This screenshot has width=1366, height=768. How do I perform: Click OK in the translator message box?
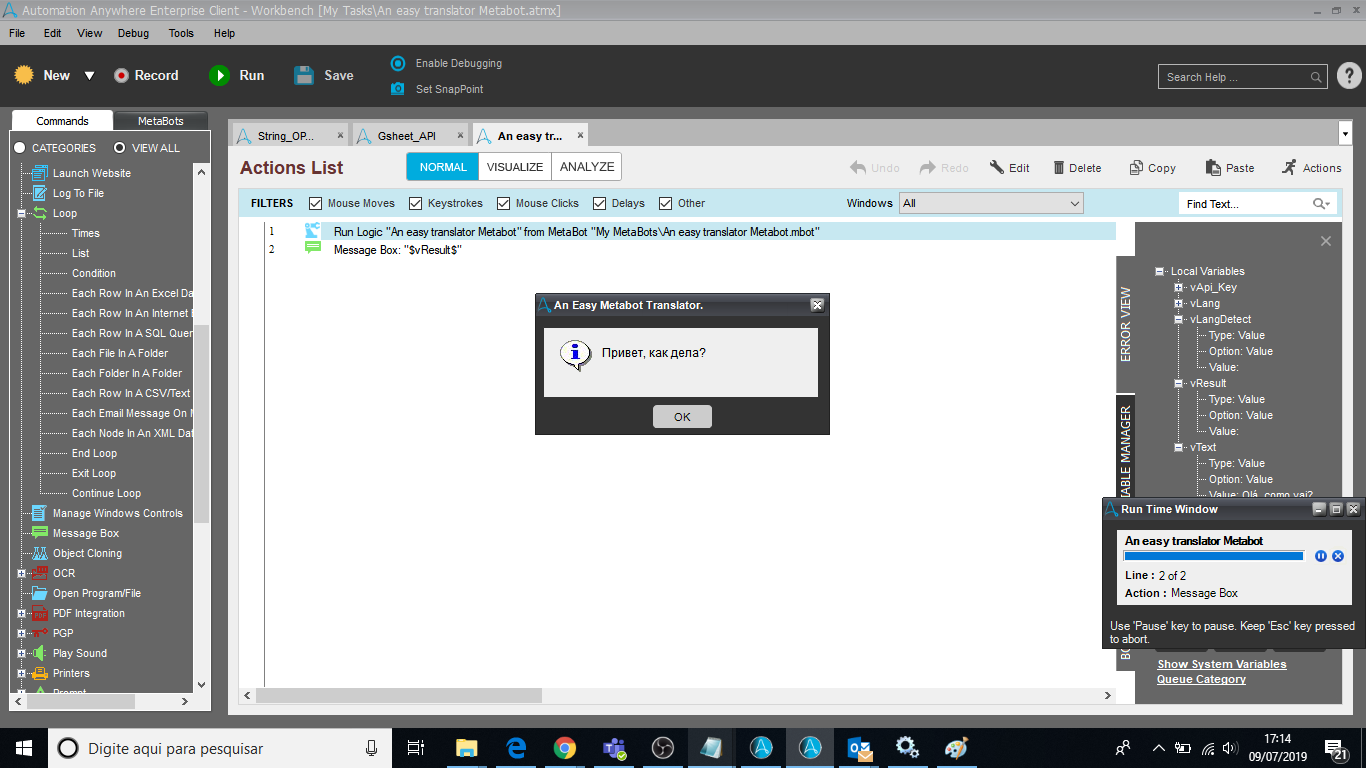[682, 417]
